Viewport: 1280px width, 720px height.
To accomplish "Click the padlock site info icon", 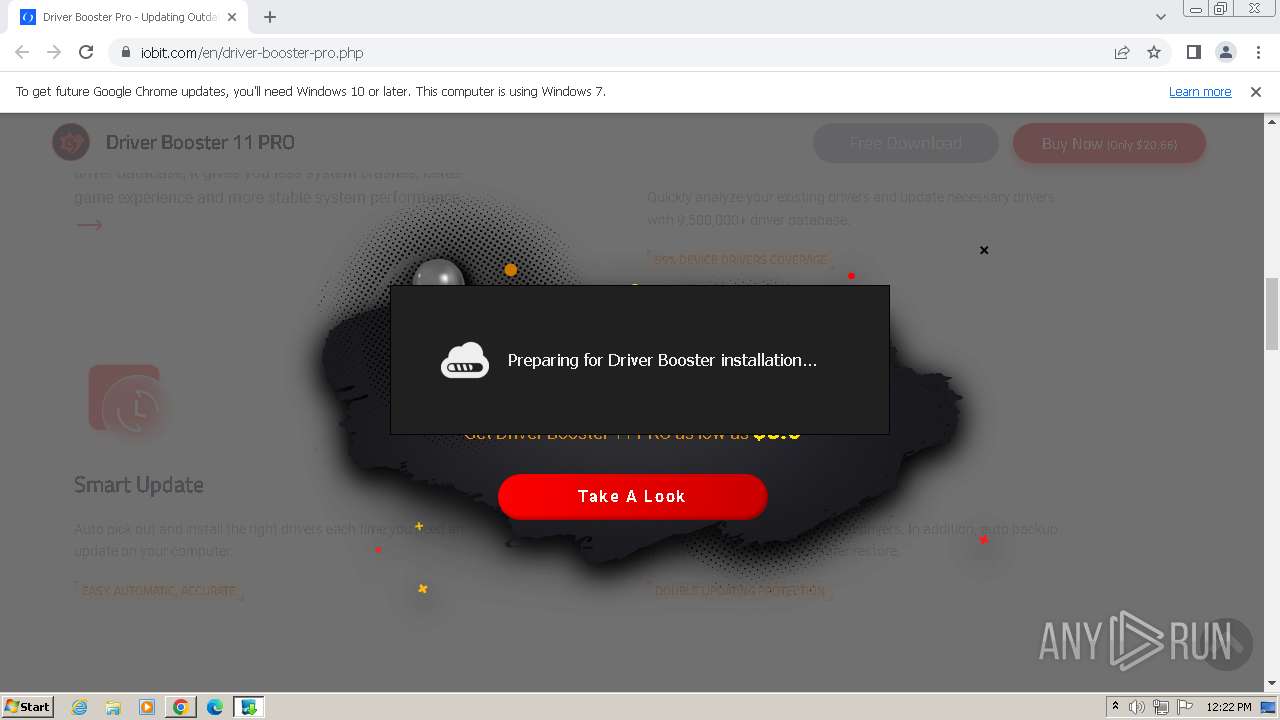I will point(126,53).
